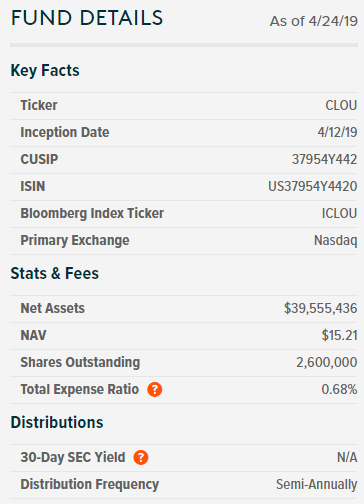Click the N/A SEC yield value
Viewport: 364px width, 504px height.
point(347,457)
